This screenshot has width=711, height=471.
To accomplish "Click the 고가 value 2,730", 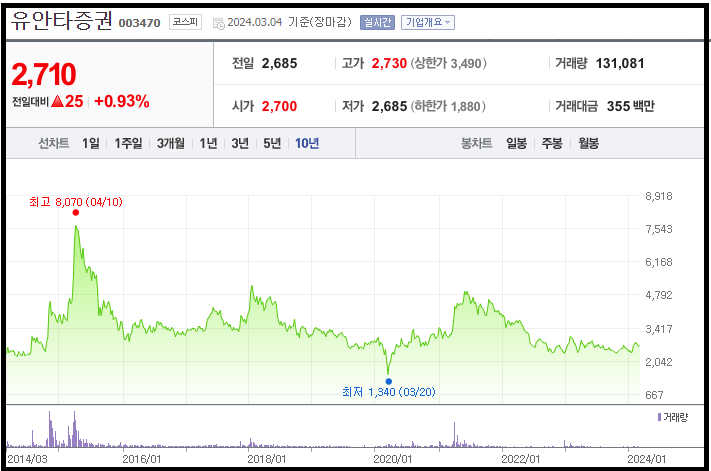I will point(389,63).
